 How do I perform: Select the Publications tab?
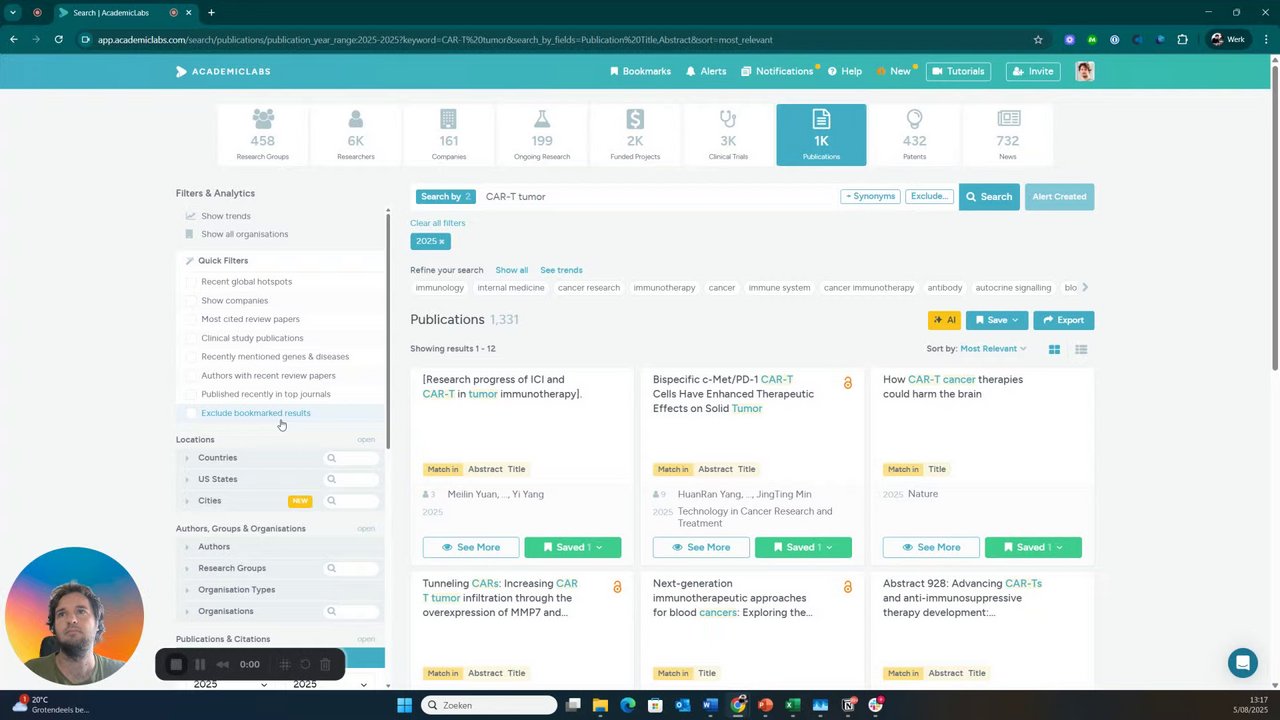coord(821,134)
